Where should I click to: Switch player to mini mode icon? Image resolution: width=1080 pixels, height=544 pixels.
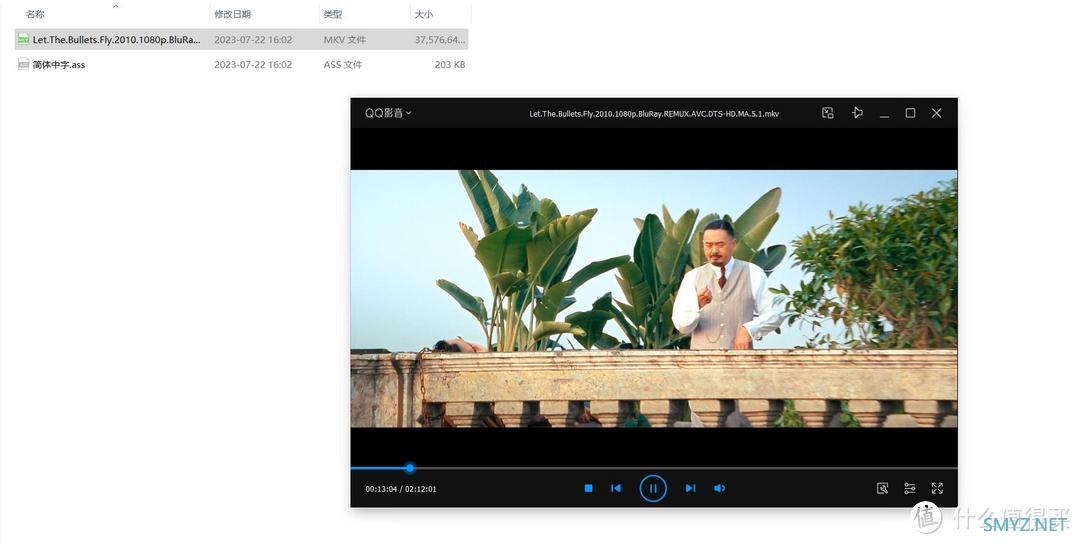[828, 113]
